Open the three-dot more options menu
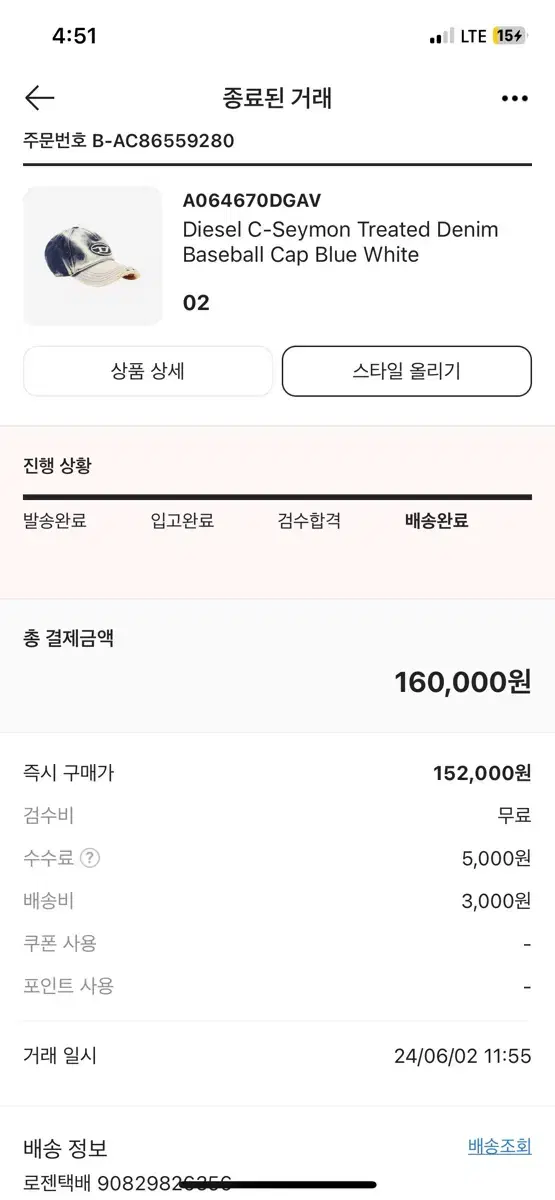 [x=514, y=98]
